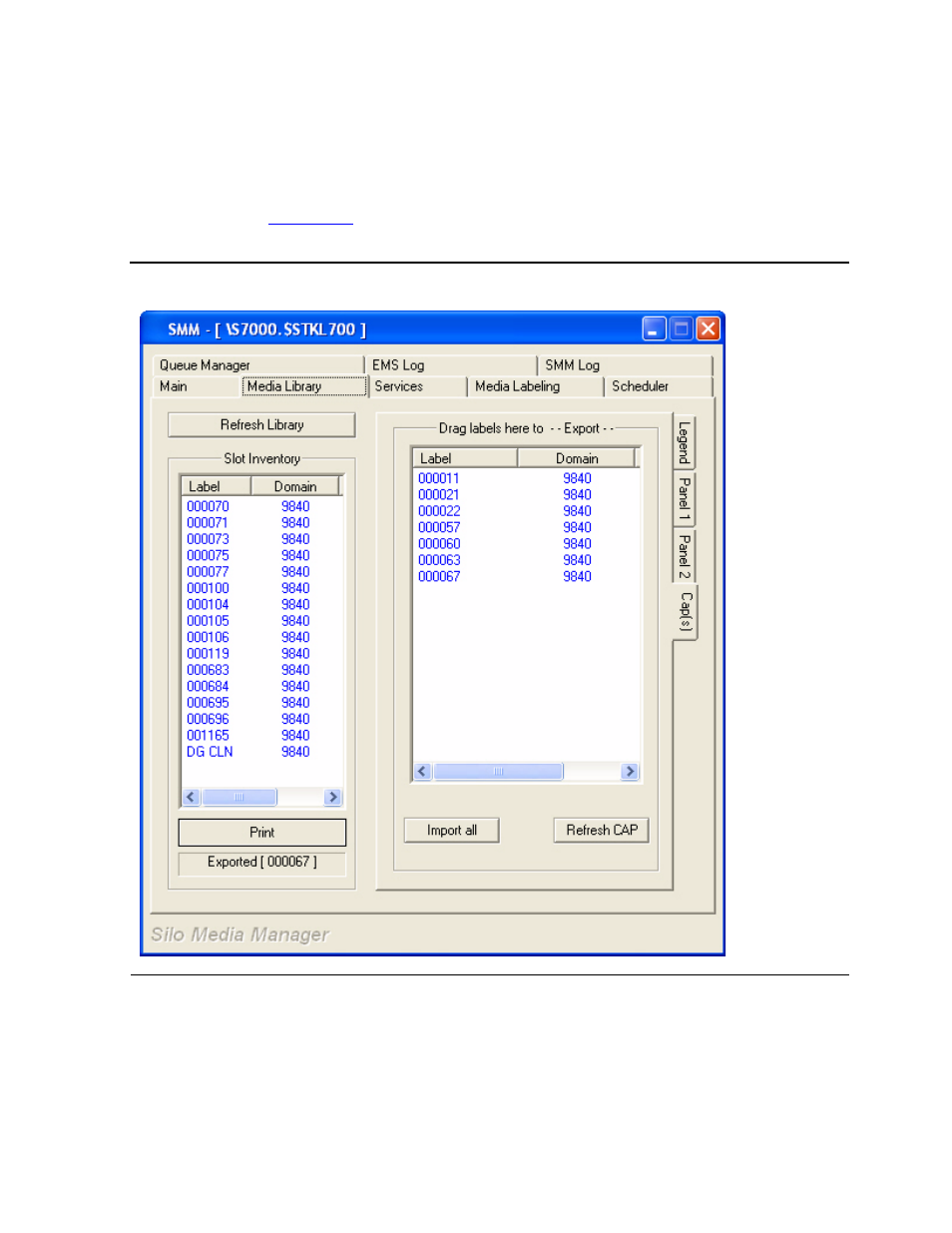
Task: Sort Slot Inventory by Label column header
Action: [215, 486]
